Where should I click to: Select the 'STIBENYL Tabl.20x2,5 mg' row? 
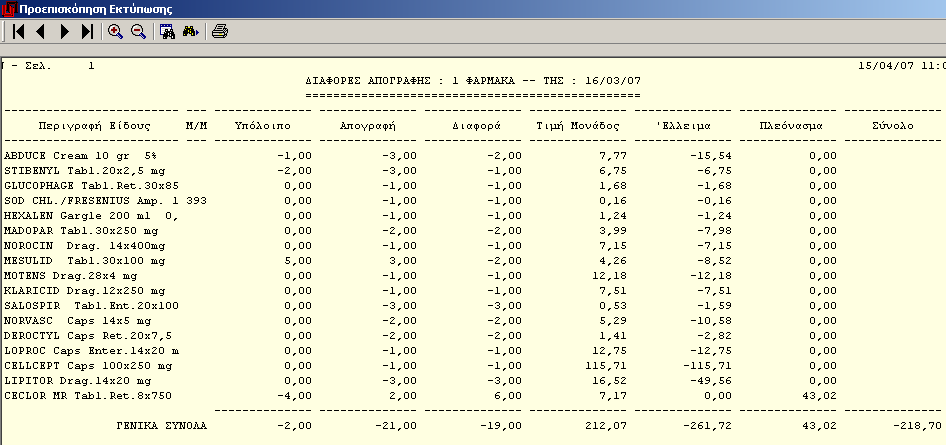click(x=421, y=171)
